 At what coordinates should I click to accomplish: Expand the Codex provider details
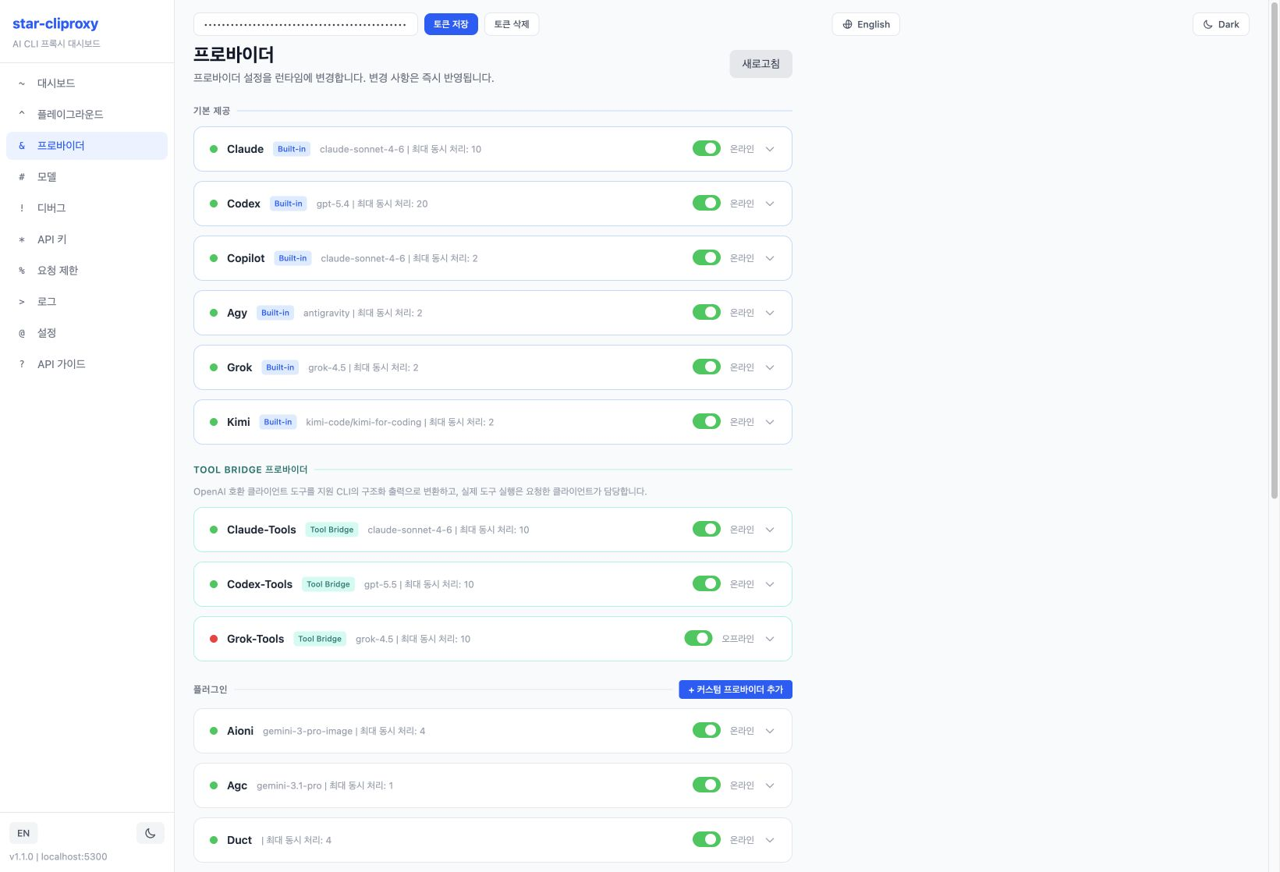[770, 204]
